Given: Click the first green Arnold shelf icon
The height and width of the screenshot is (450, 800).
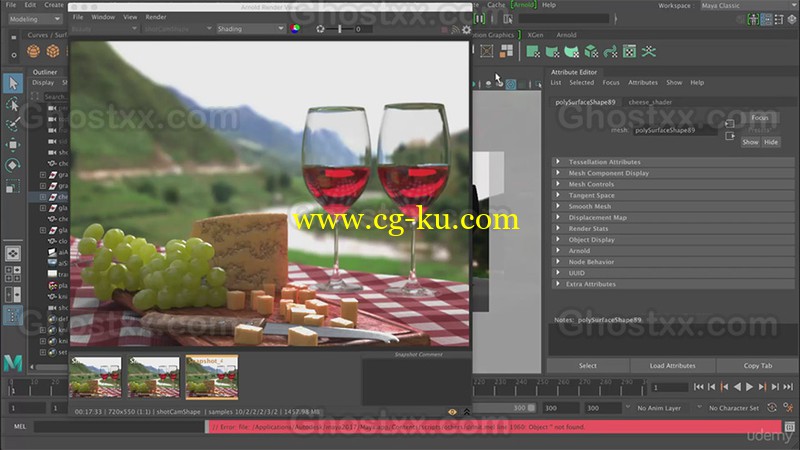Looking at the screenshot, I should pyautogui.click(x=533, y=52).
